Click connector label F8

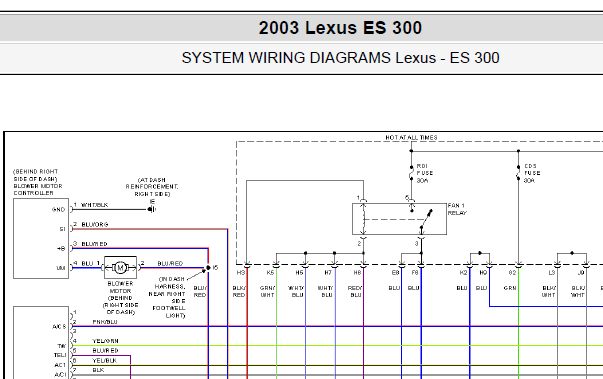tap(415, 273)
